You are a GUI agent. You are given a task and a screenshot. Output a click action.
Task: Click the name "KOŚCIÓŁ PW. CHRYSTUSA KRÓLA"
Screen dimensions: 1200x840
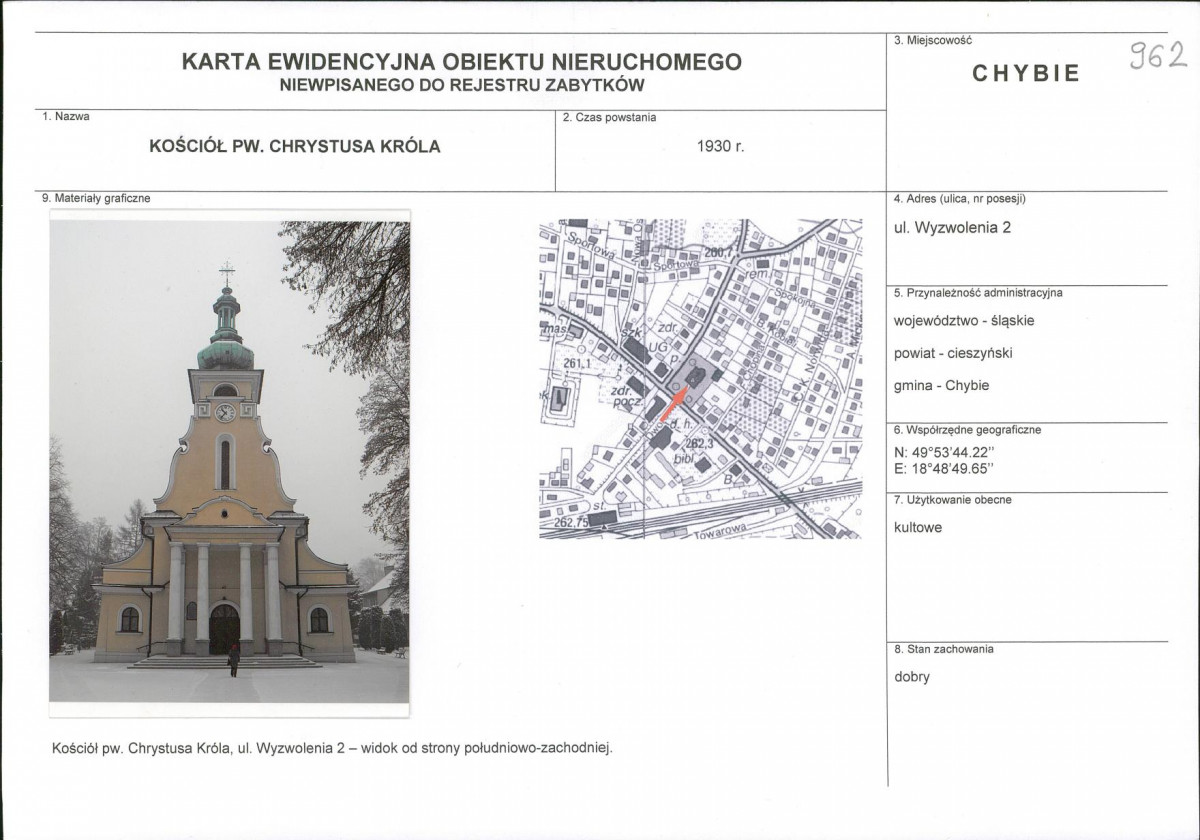click(x=295, y=146)
